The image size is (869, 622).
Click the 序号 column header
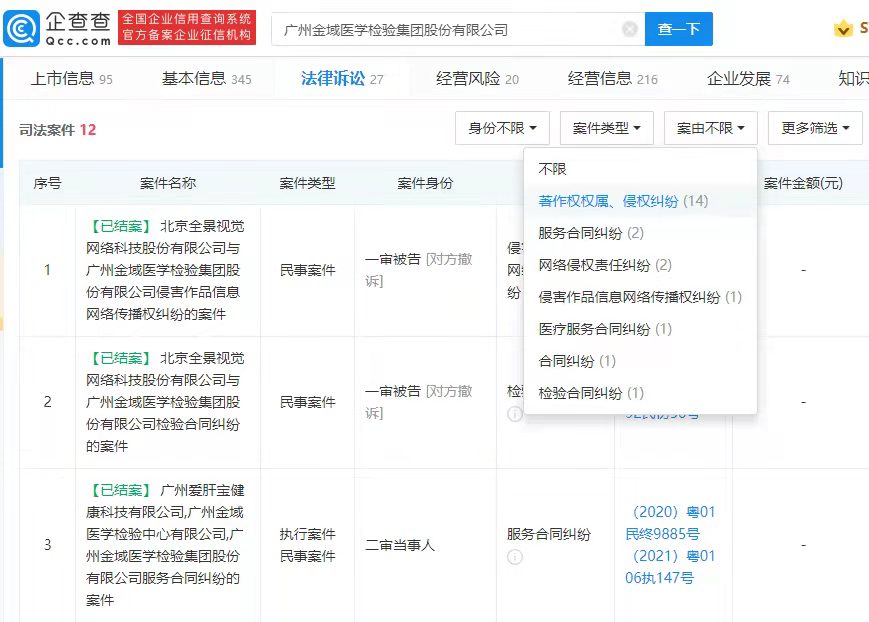tap(47, 183)
